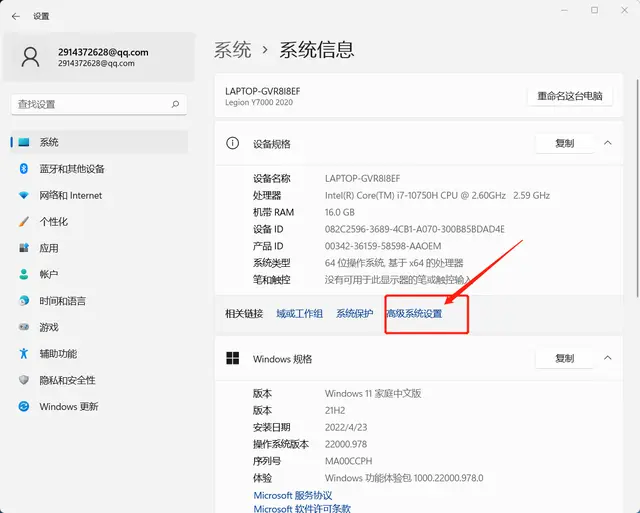Viewport: 640px width, 513px height.
Task: Click 系统 in the breadcrumb title
Action: pyautogui.click(x=233, y=50)
